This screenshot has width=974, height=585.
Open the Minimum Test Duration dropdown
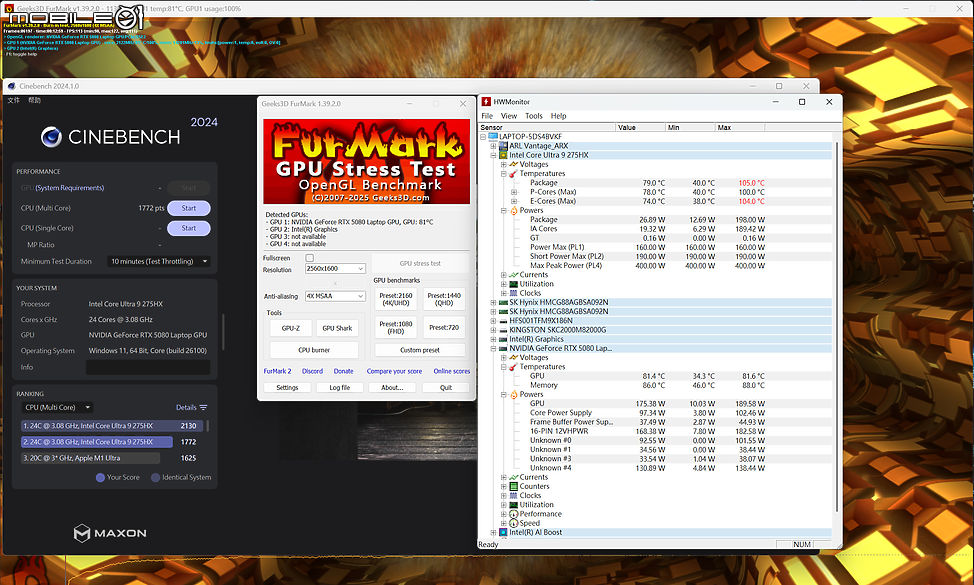(x=158, y=261)
